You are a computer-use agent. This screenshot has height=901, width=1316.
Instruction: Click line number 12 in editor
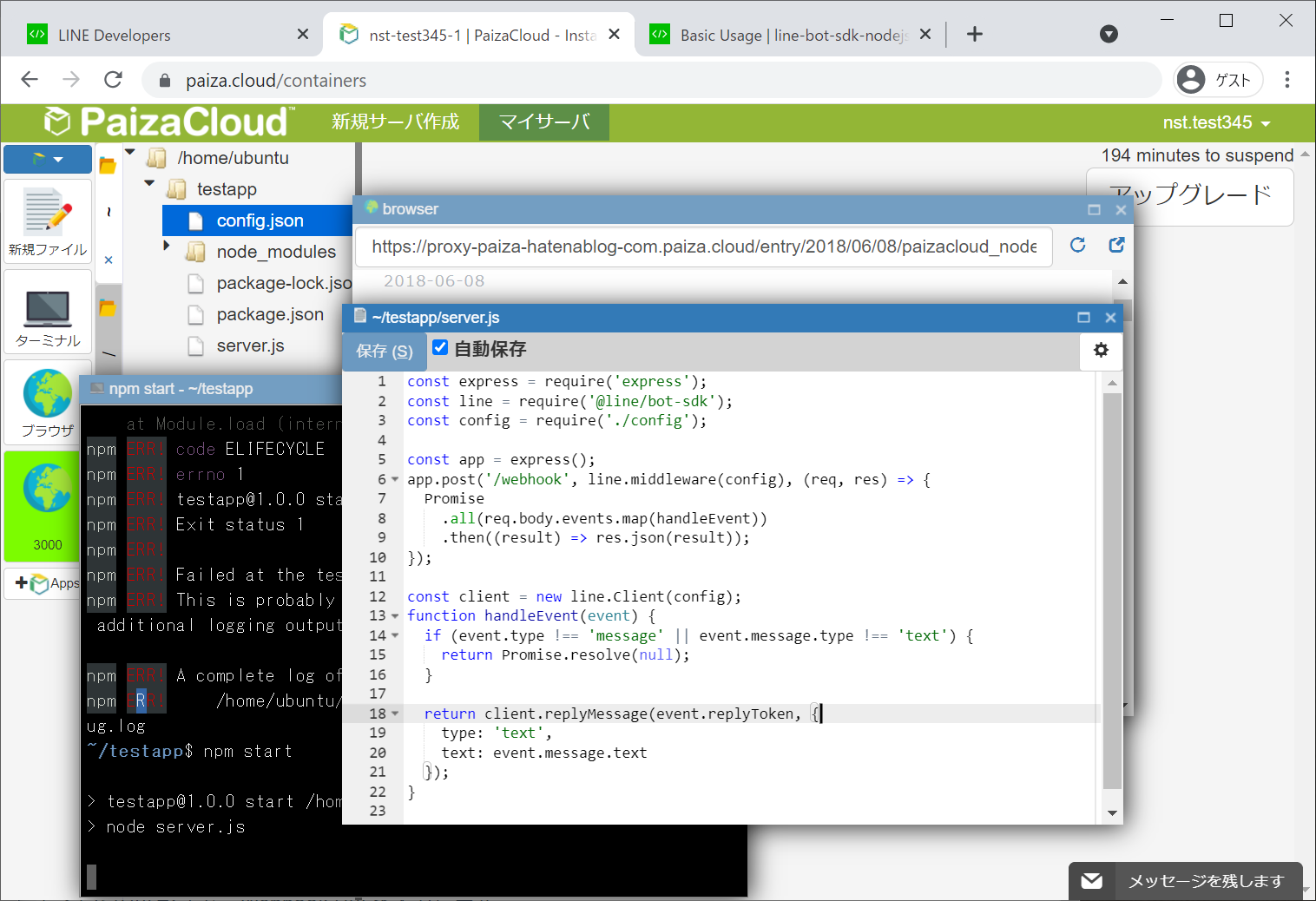[378, 596]
